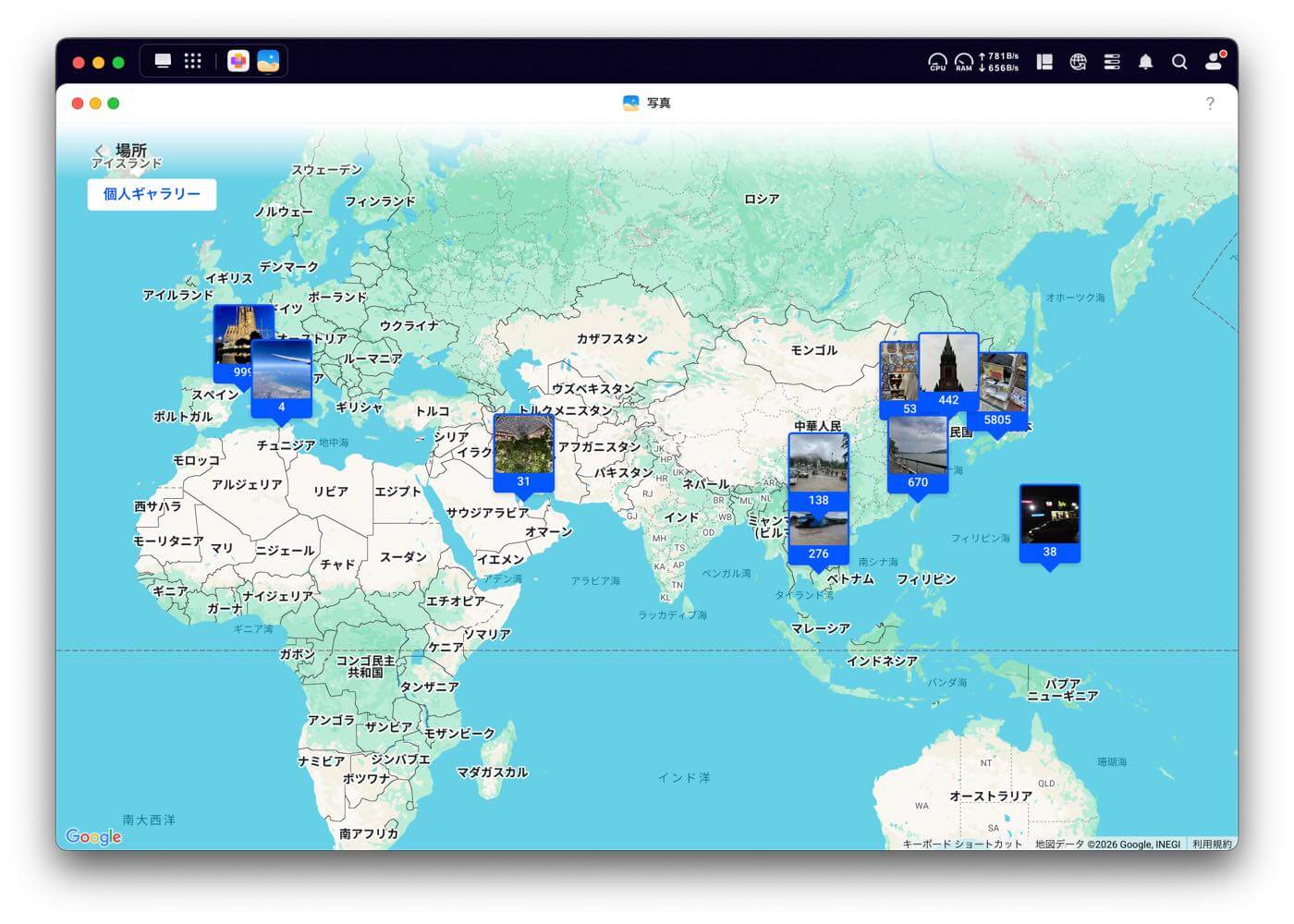Open the user account icon

1214,62
